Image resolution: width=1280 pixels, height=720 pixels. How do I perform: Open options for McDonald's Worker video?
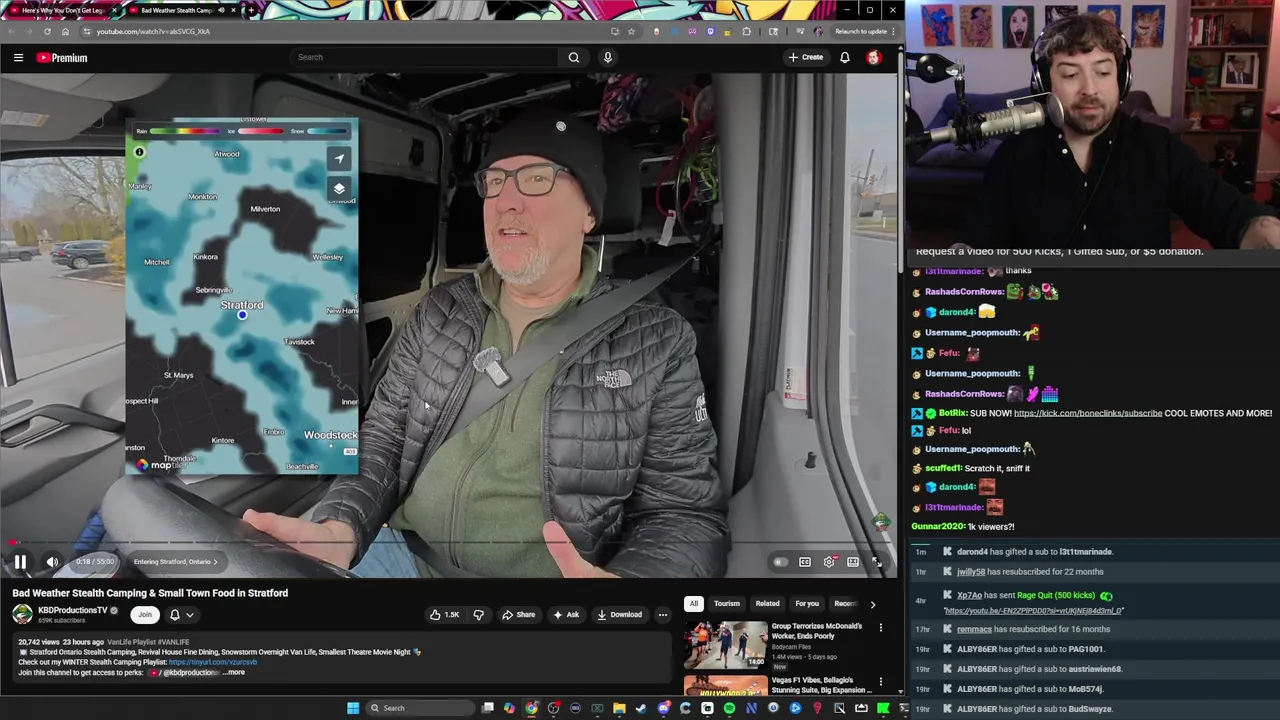tap(881, 628)
